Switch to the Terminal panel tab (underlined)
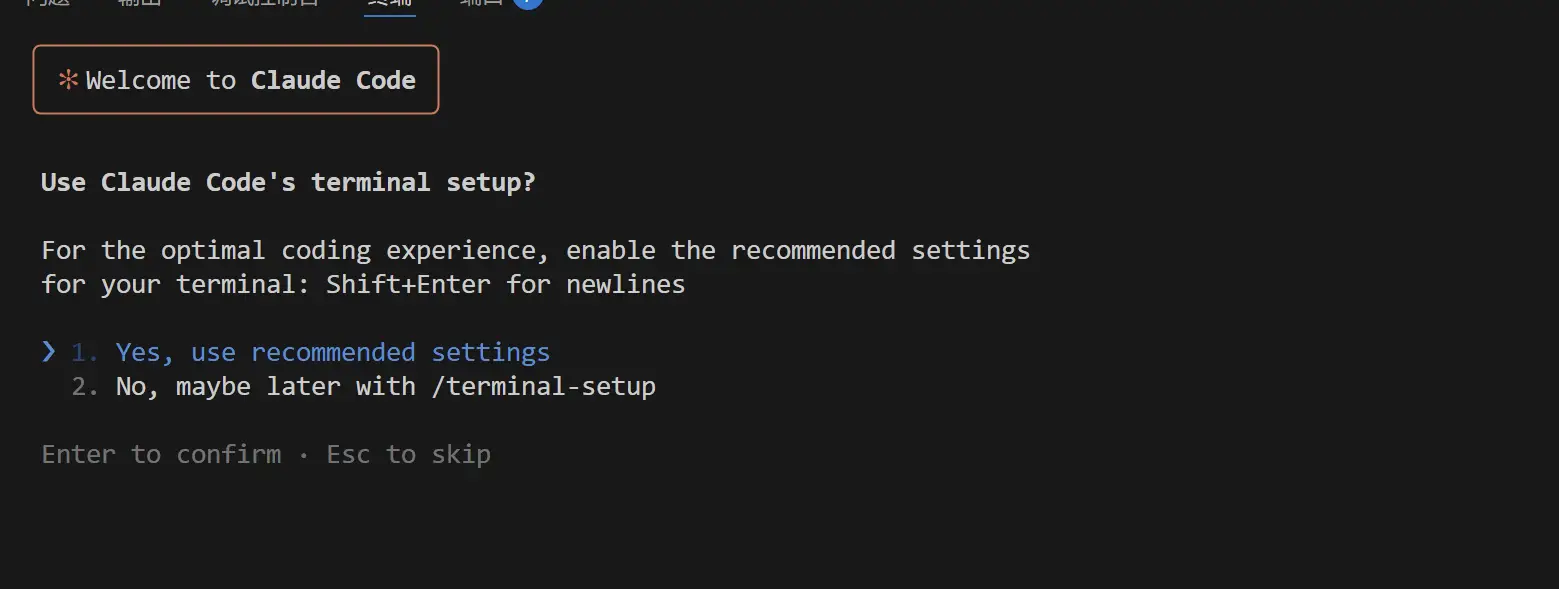Screen dimensions: 1559x589 tap(390, 3)
